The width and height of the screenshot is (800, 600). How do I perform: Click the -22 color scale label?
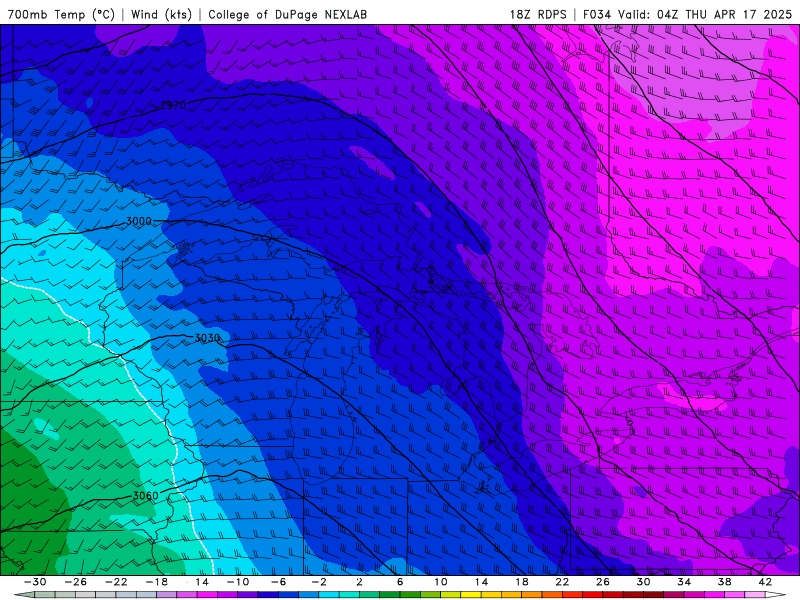click(116, 582)
